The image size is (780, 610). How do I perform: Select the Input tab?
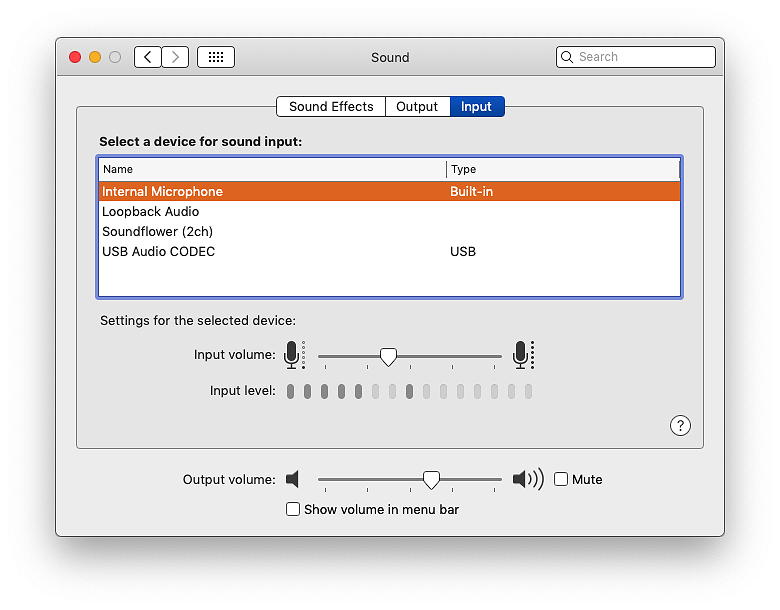pyautogui.click(x=477, y=106)
